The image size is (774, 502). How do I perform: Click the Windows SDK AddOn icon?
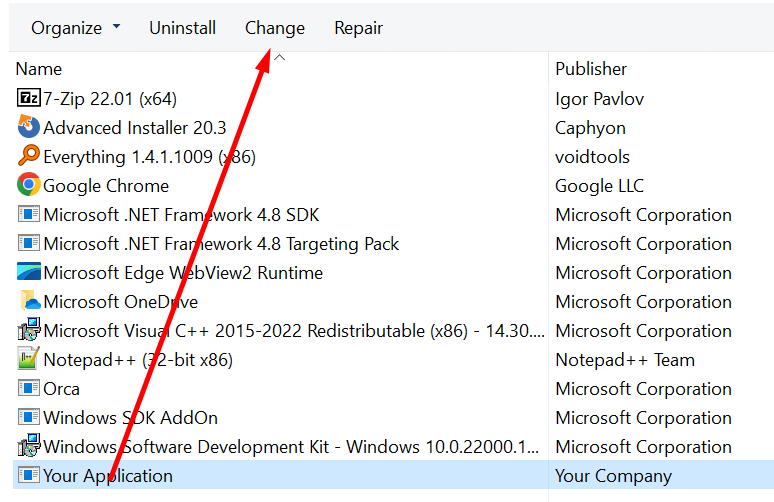click(29, 417)
